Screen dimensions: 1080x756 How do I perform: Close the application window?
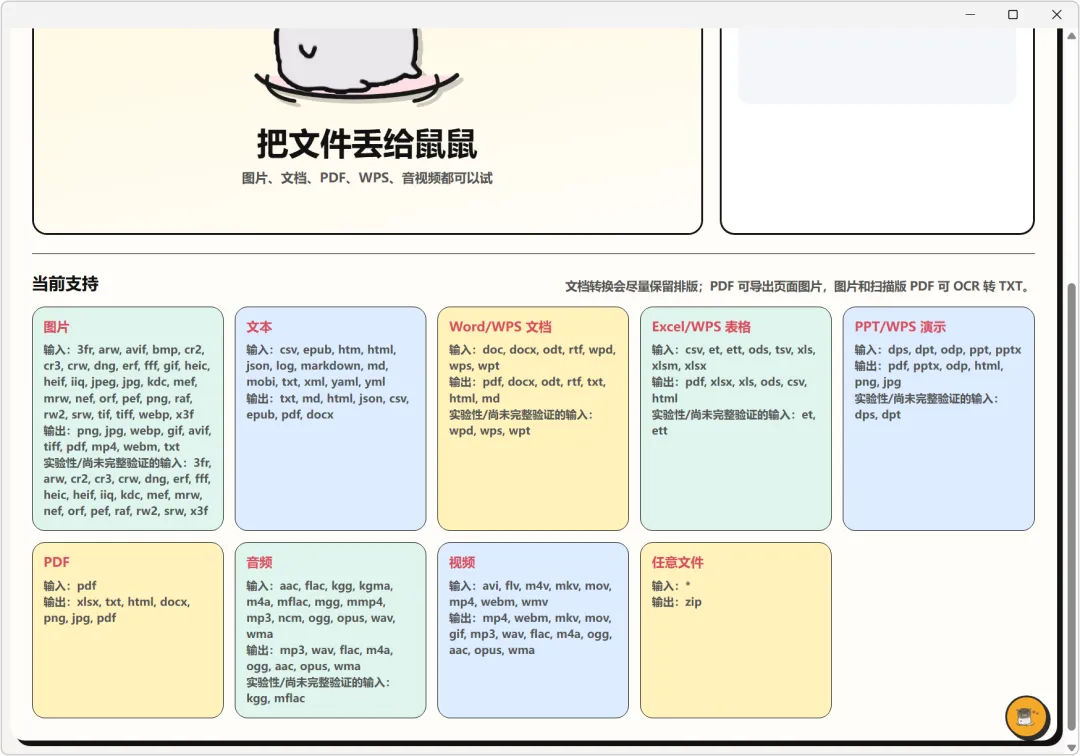[x=1057, y=14]
